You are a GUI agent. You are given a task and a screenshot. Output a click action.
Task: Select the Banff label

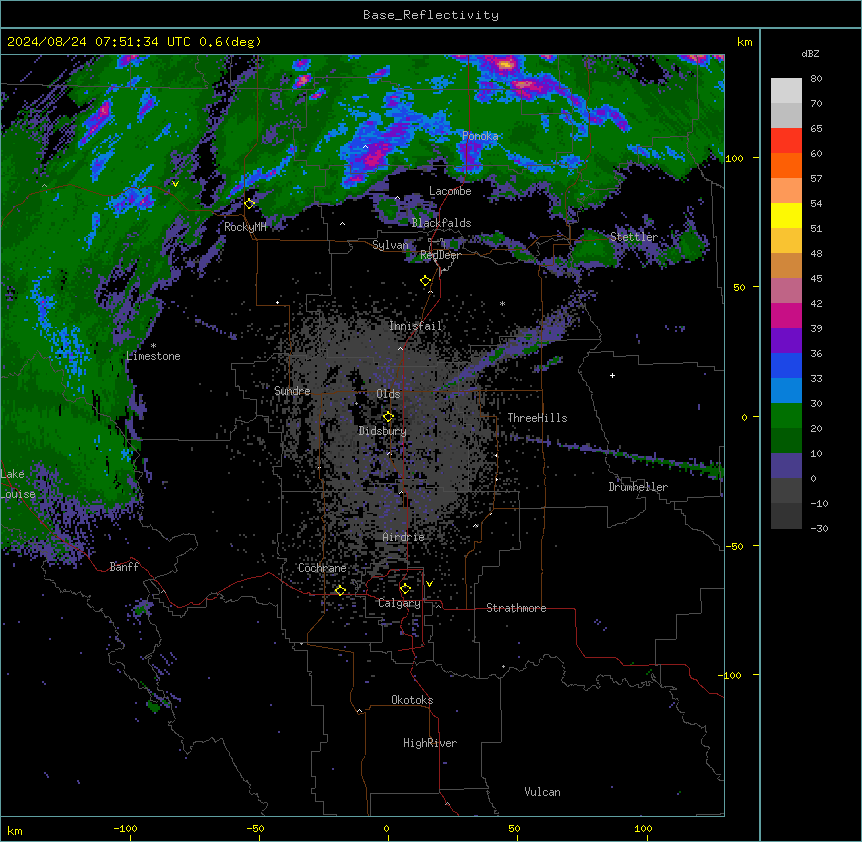click(124, 567)
